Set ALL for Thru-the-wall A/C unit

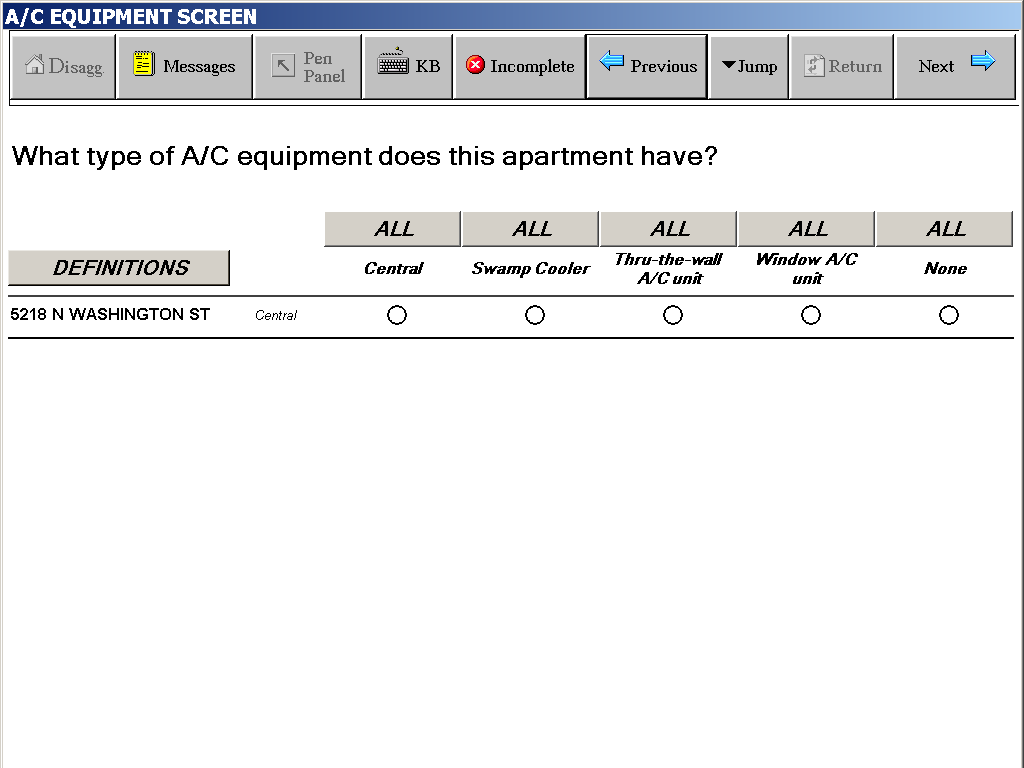[x=669, y=229]
